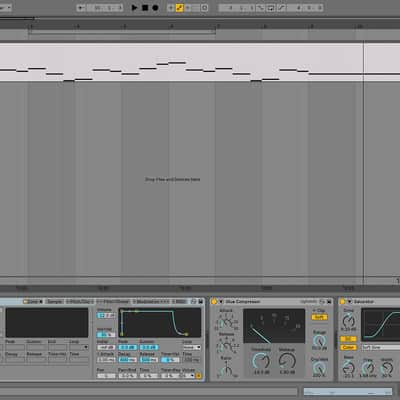Fold Saturator device with title triangle

click(350, 302)
